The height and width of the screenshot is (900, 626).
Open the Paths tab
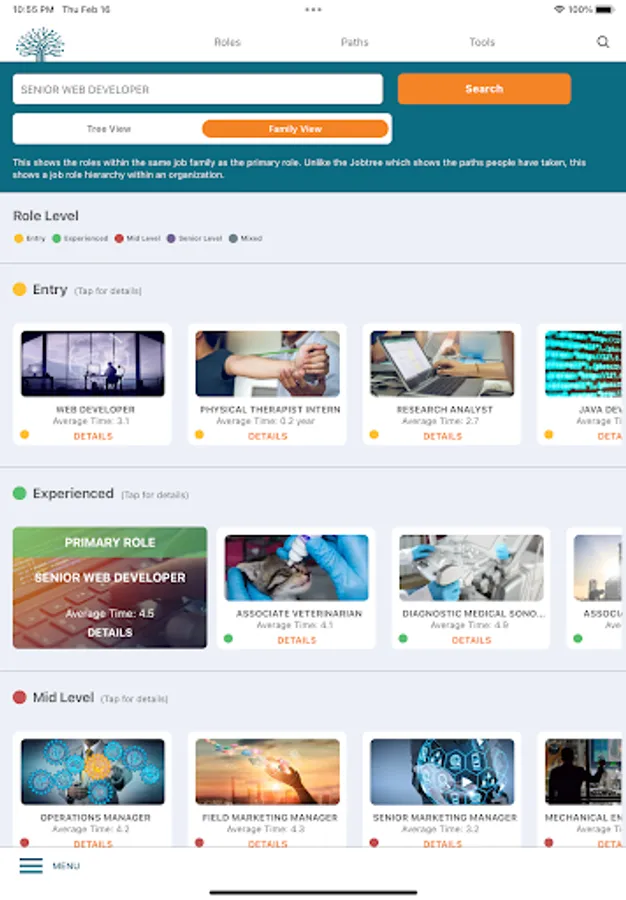pos(354,42)
